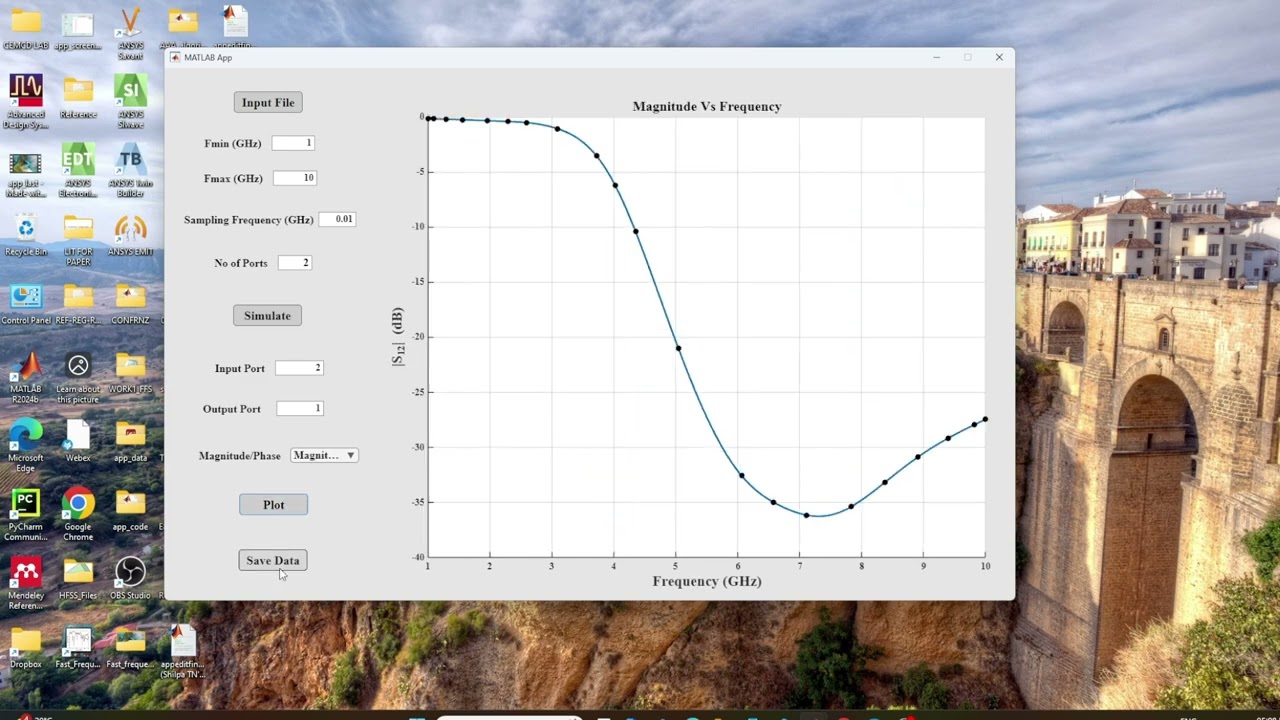The image size is (1280, 720).
Task: Open the app_data folder
Action: pos(130,440)
